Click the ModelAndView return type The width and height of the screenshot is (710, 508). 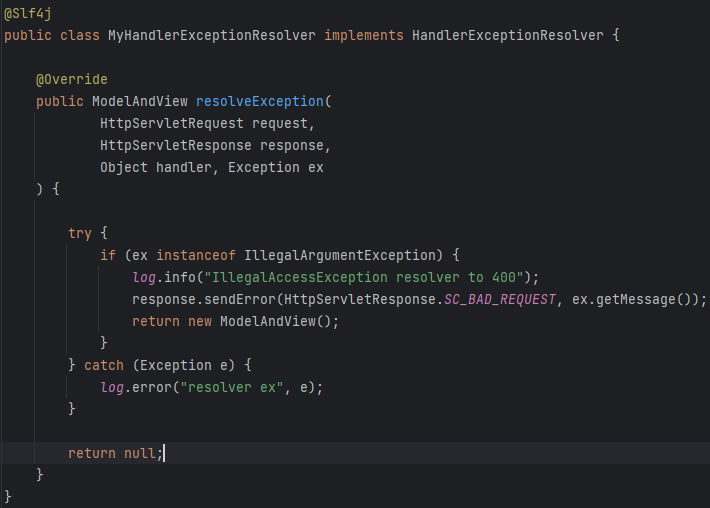pos(139,101)
